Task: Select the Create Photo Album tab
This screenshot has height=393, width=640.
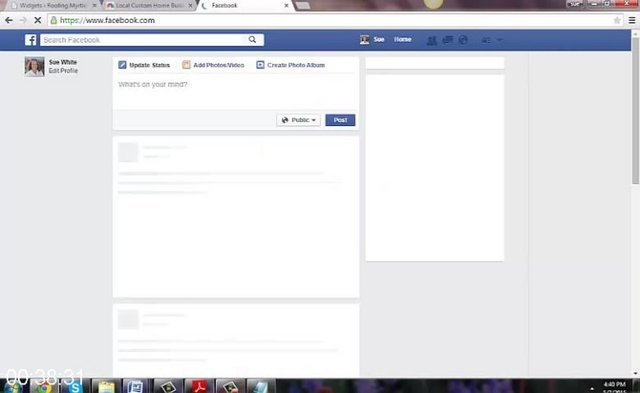Action: (291, 65)
